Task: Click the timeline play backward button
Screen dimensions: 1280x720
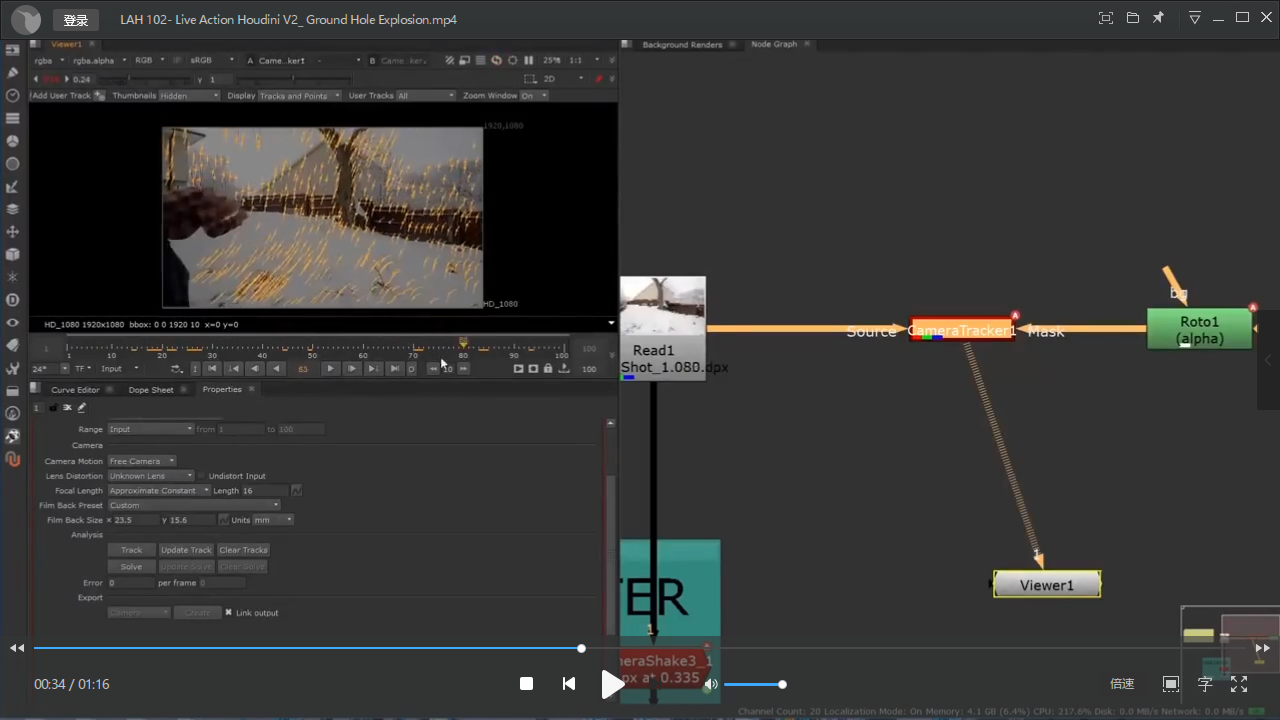Action: [x=275, y=369]
